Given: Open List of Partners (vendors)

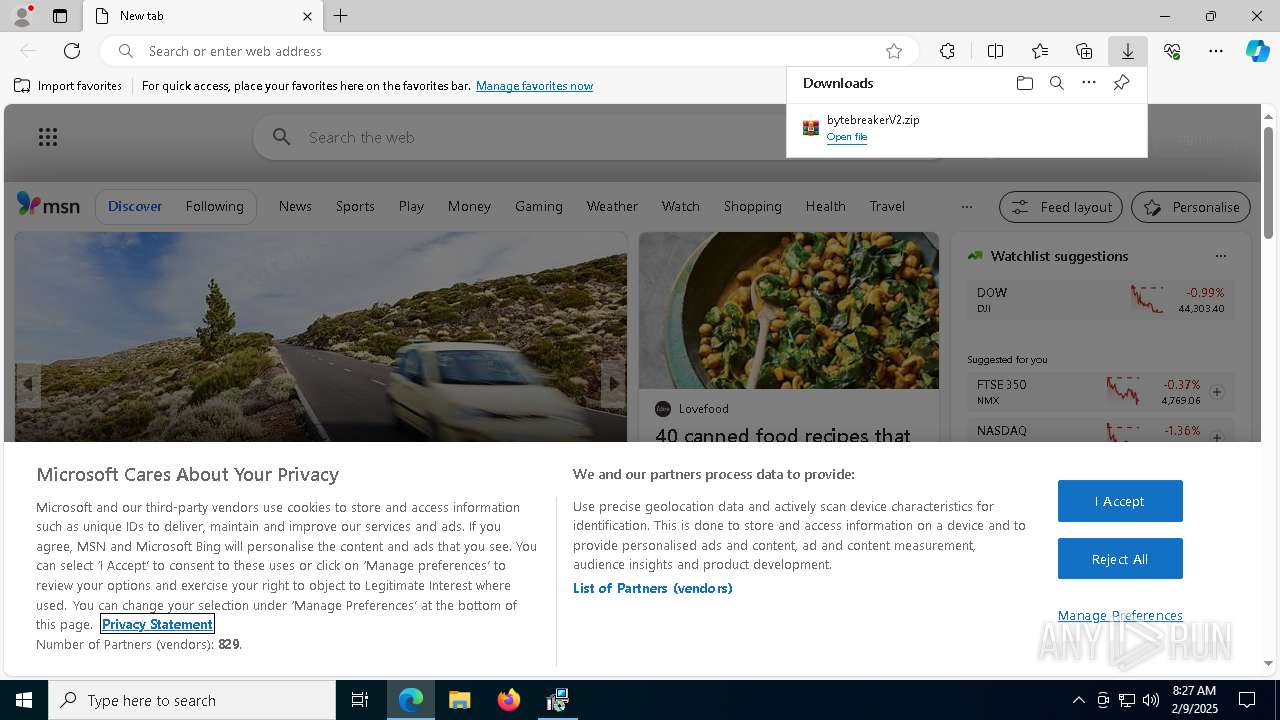Looking at the screenshot, I should click(x=653, y=588).
